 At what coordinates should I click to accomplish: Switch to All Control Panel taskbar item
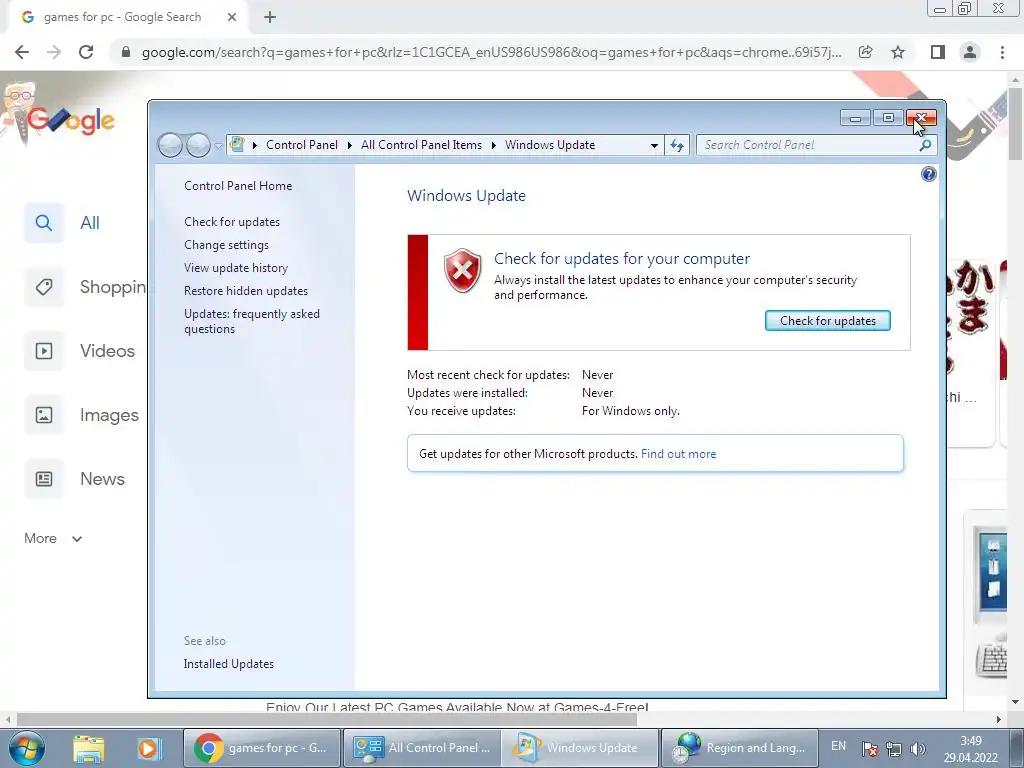[422, 748]
